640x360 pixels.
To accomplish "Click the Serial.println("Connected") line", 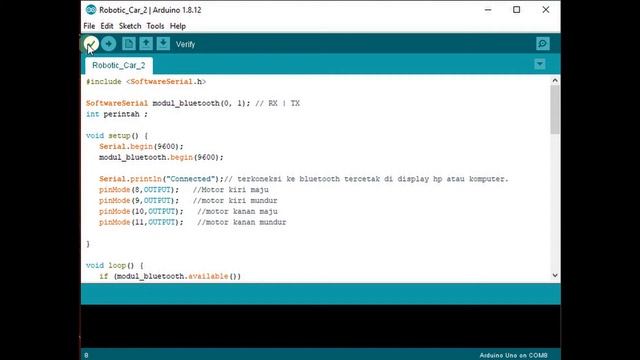I will tap(304, 179).
